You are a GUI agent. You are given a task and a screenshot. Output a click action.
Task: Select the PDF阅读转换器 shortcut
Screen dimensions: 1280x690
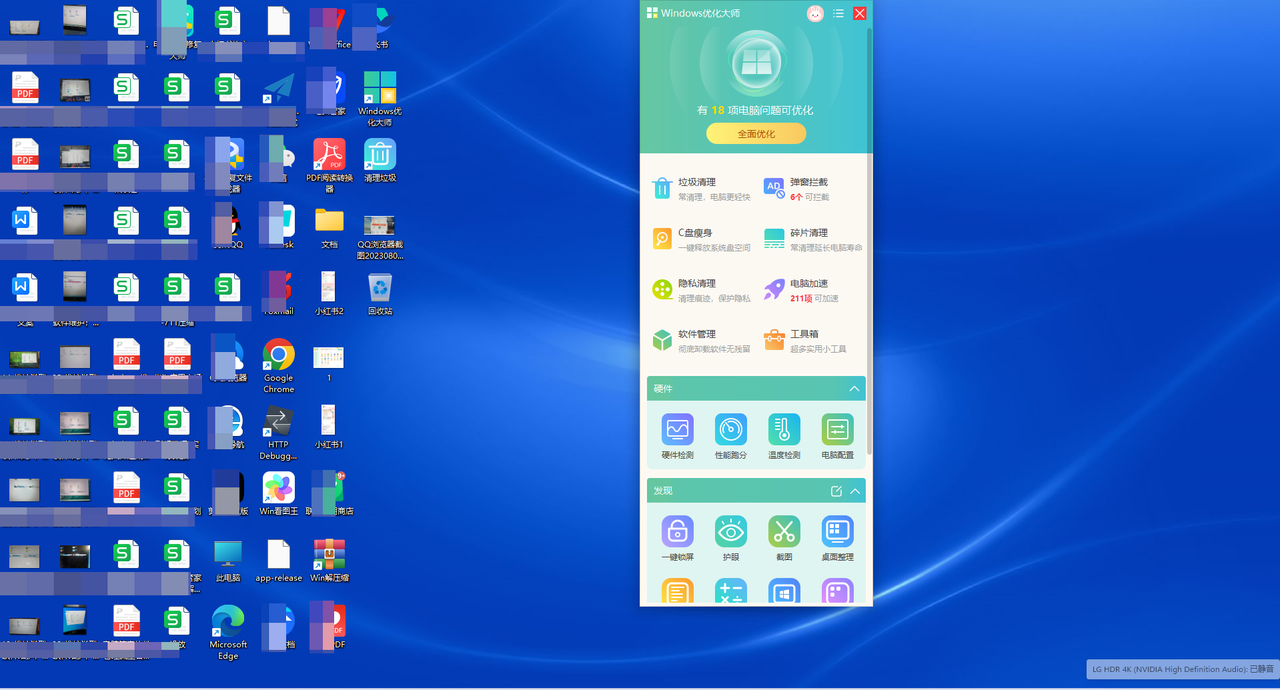[x=329, y=165]
